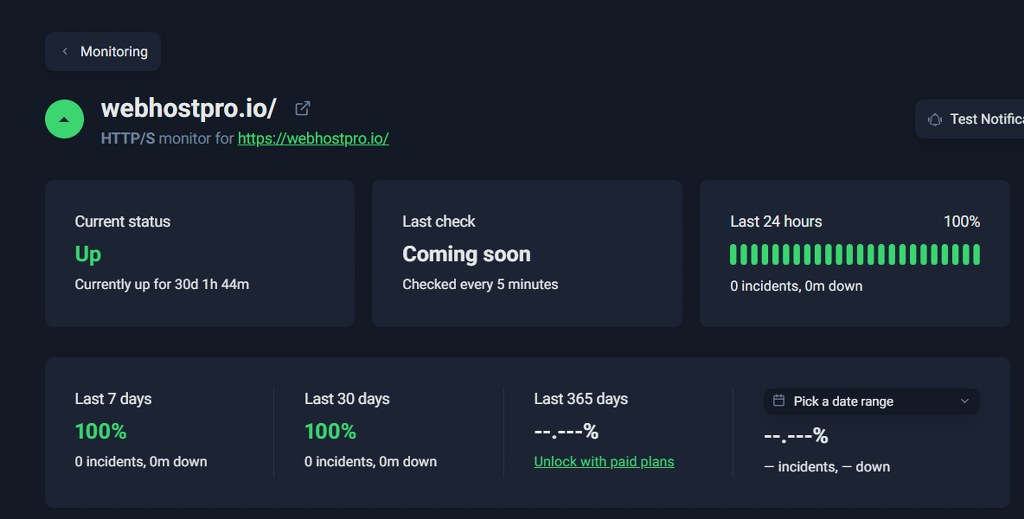Viewport: 1024px width, 519px height.
Task: Click the 'Up' current status text
Action: [88, 254]
